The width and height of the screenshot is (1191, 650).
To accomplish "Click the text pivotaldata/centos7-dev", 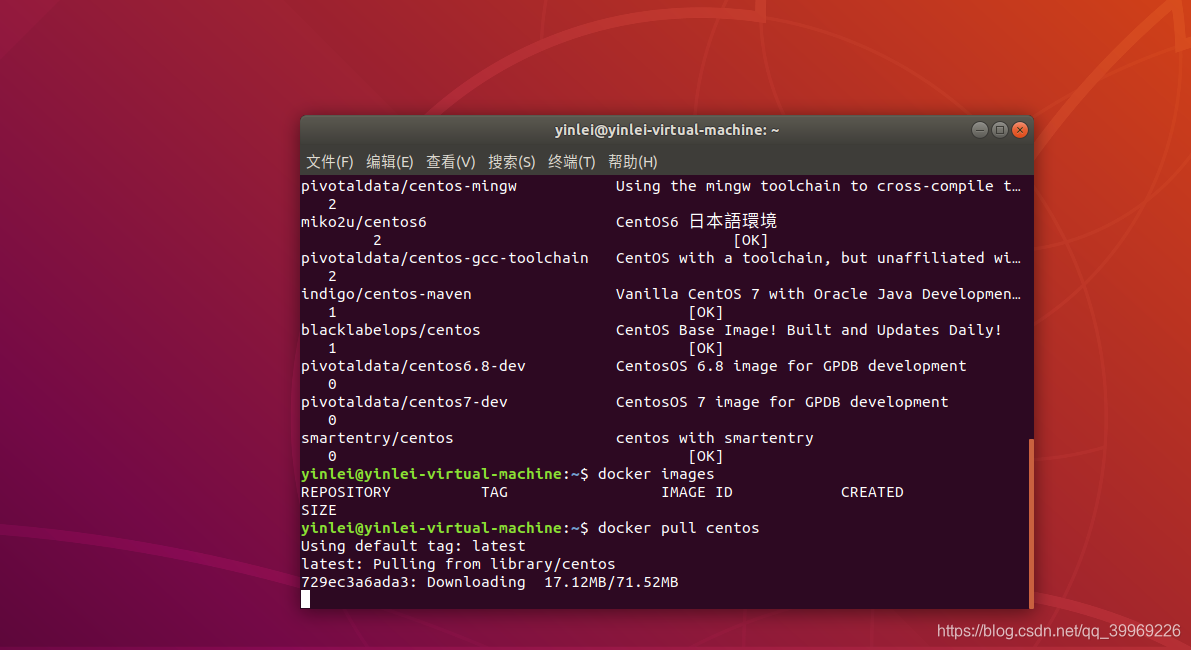I will 404,402.
